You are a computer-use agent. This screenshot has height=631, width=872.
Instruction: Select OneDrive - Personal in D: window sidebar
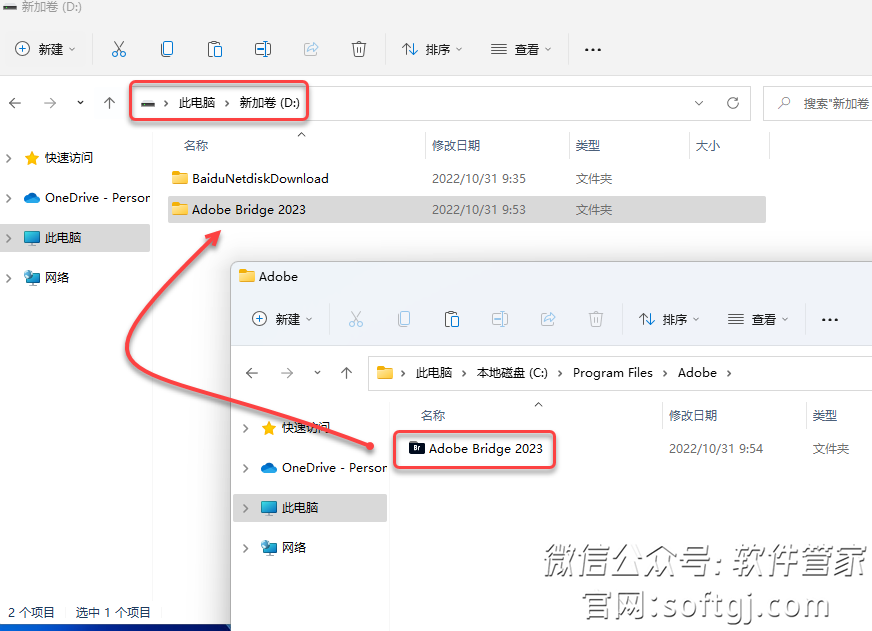[87, 198]
